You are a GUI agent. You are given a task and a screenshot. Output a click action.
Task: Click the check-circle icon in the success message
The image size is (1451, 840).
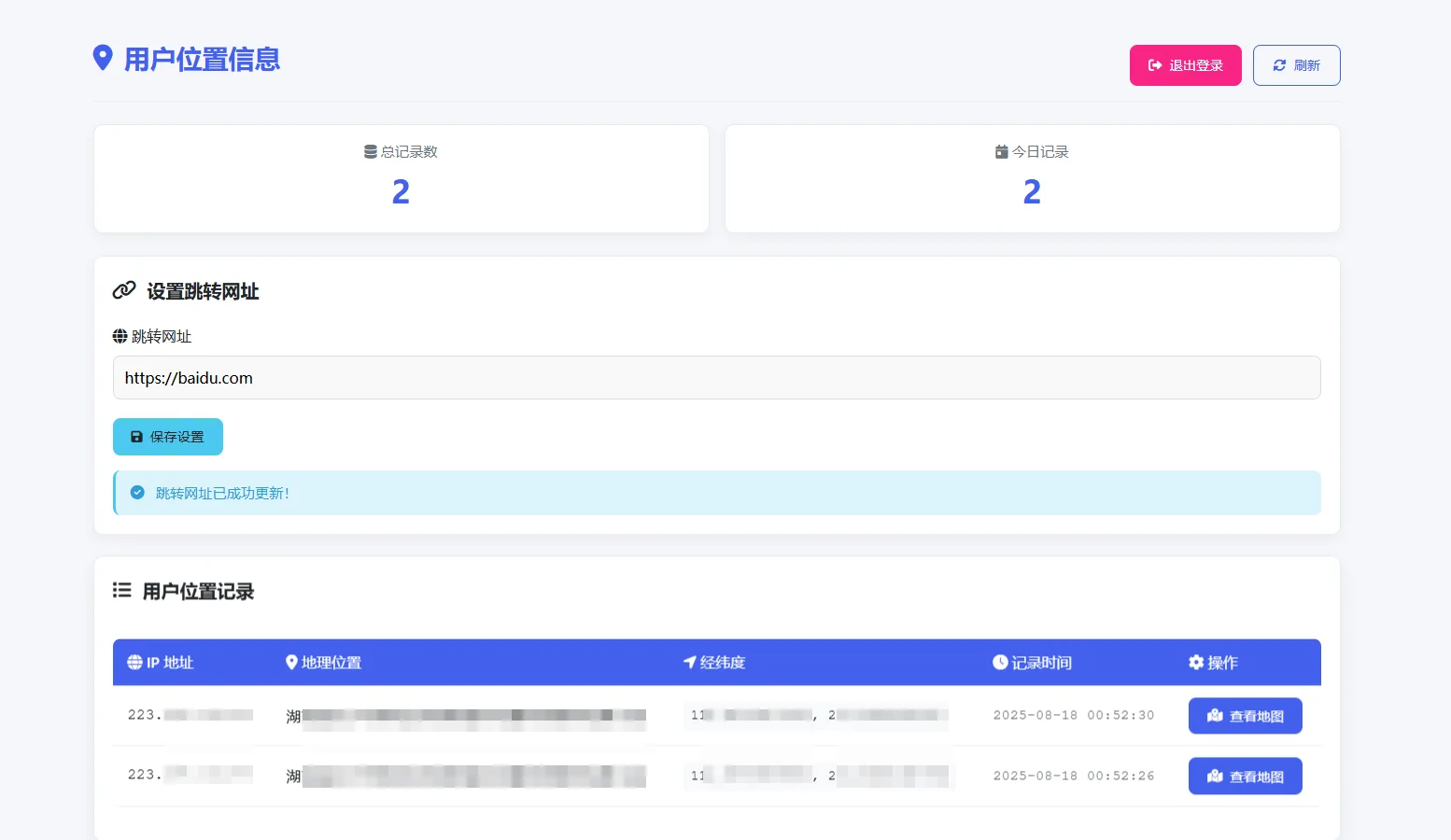point(137,493)
